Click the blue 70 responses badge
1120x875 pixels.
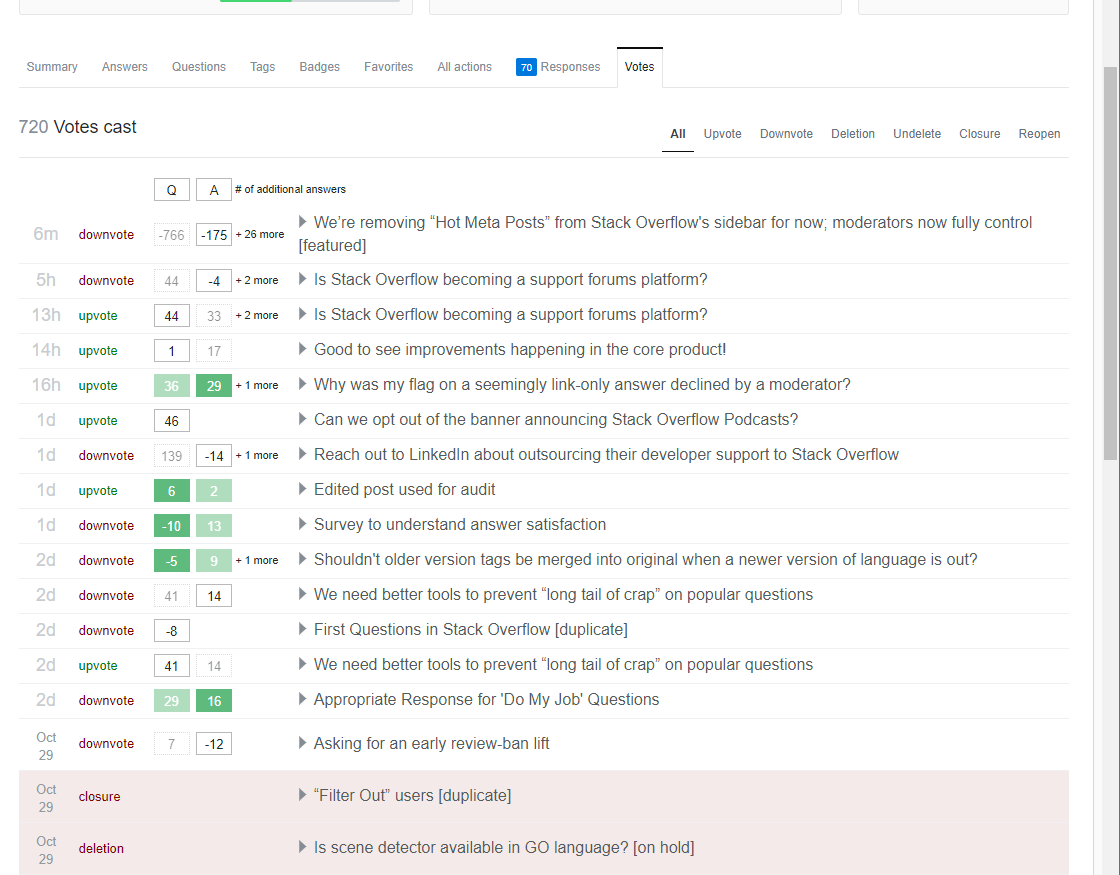[526, 67]
